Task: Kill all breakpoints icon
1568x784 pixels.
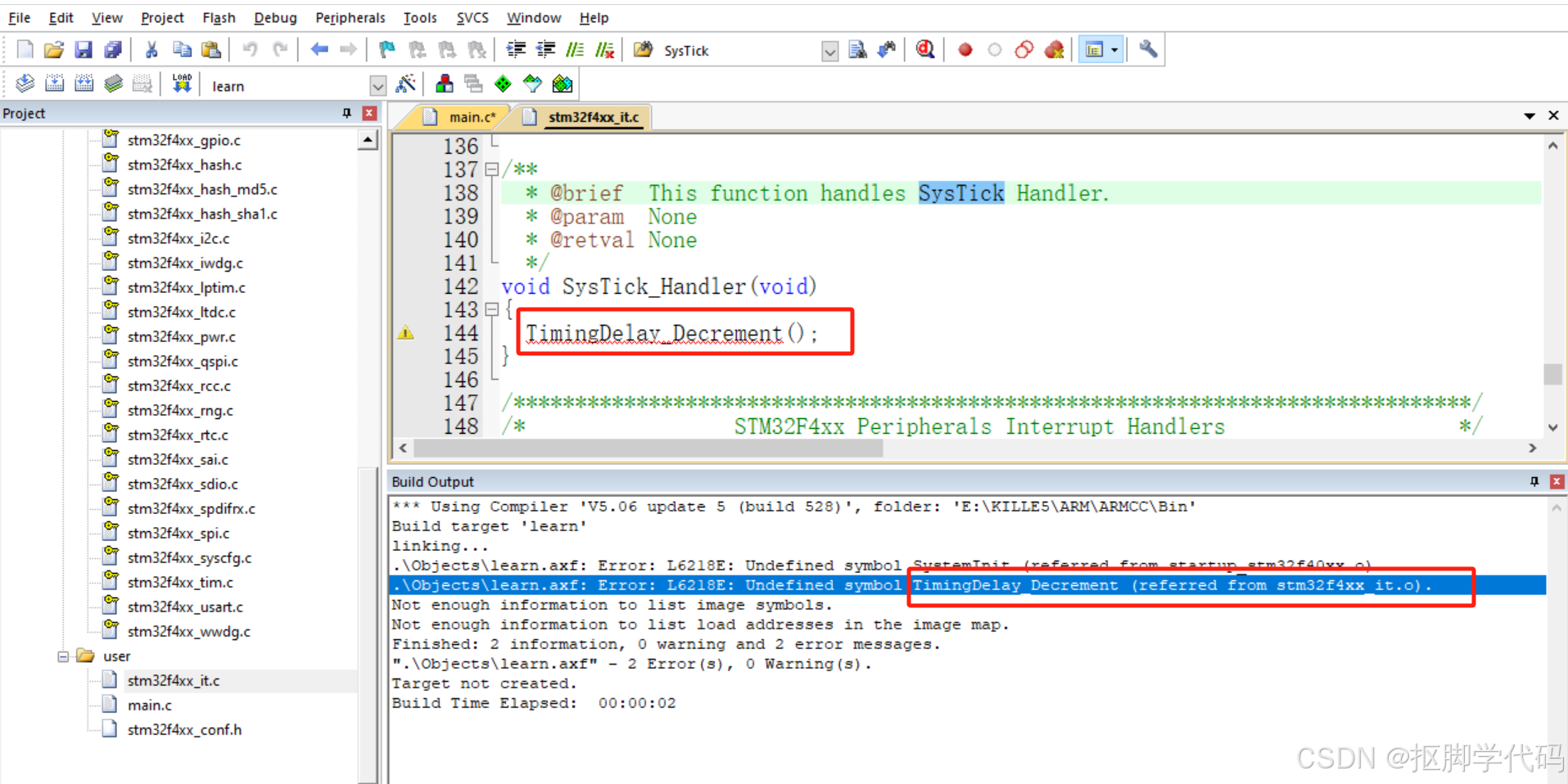Action: pos(1055,50)
